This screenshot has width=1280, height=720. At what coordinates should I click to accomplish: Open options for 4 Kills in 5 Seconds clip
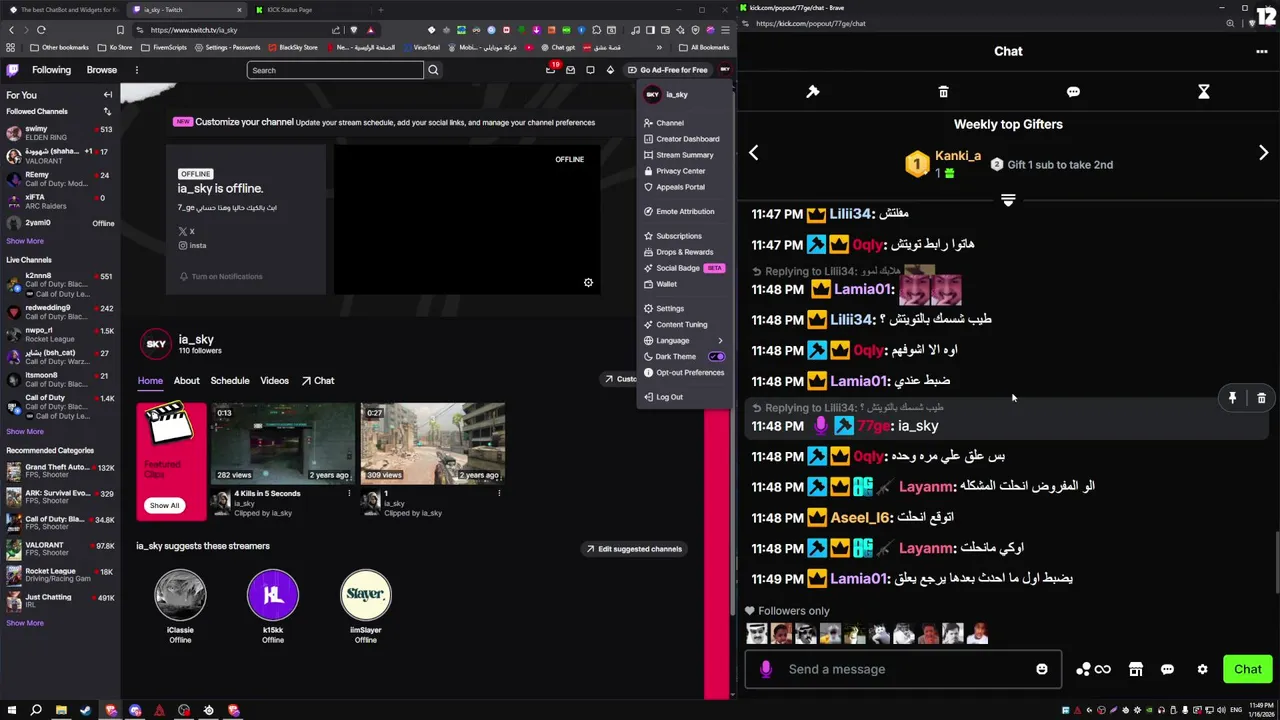[349, 493]
